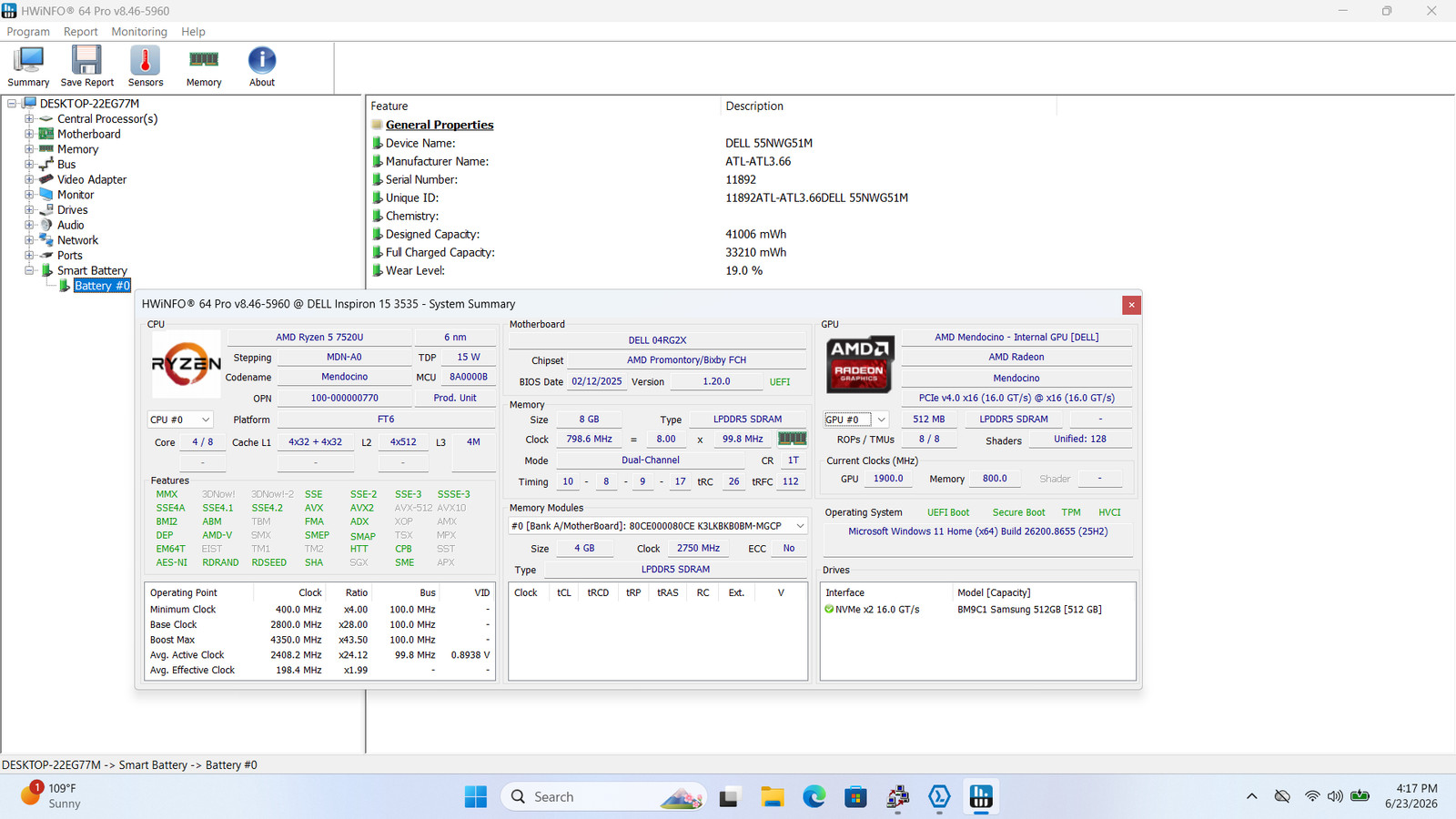Open the CPU #0 selector dropdown

click(x=180, y=420)
